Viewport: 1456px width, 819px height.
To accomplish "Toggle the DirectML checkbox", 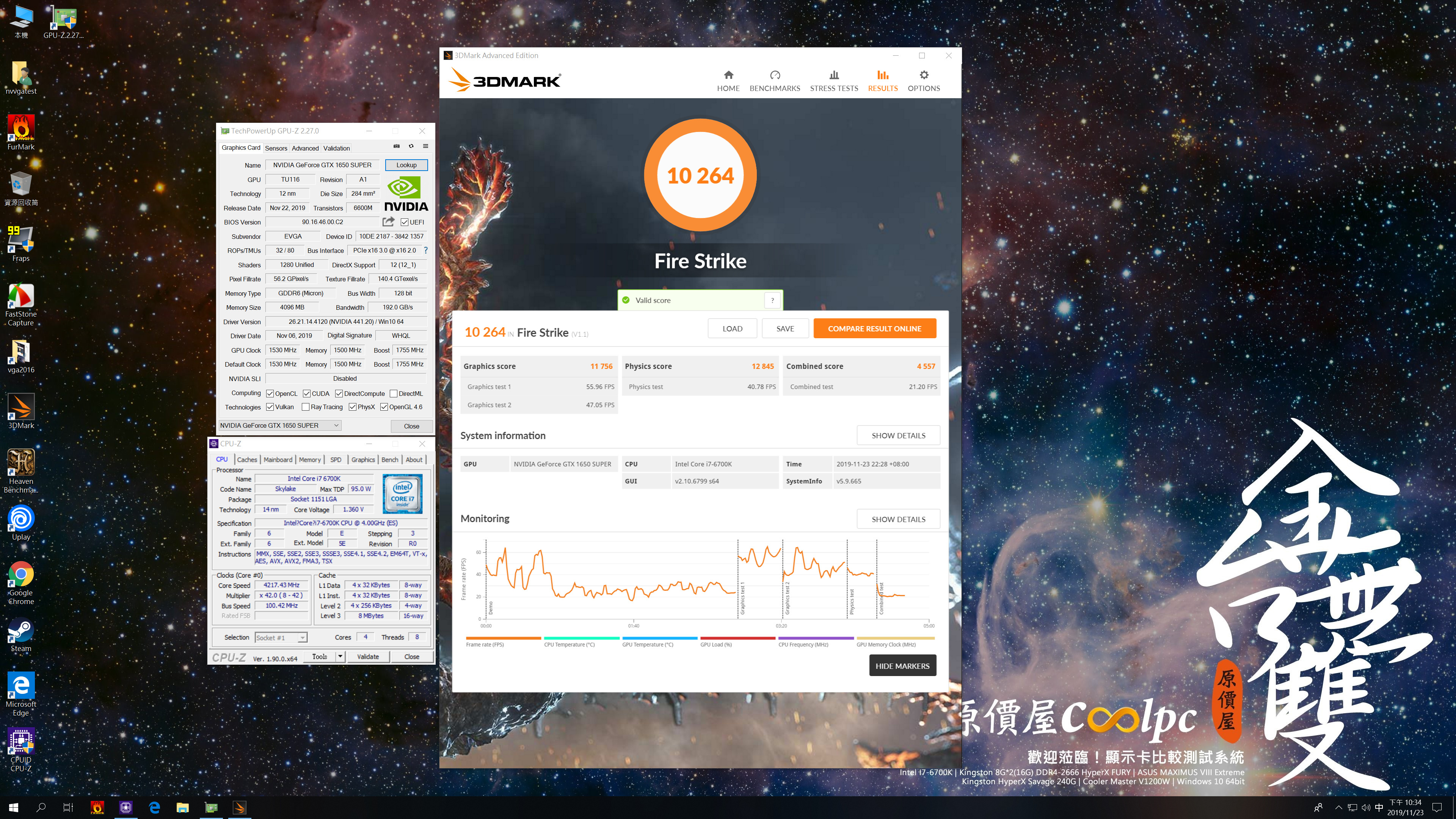I will point(394,394).
